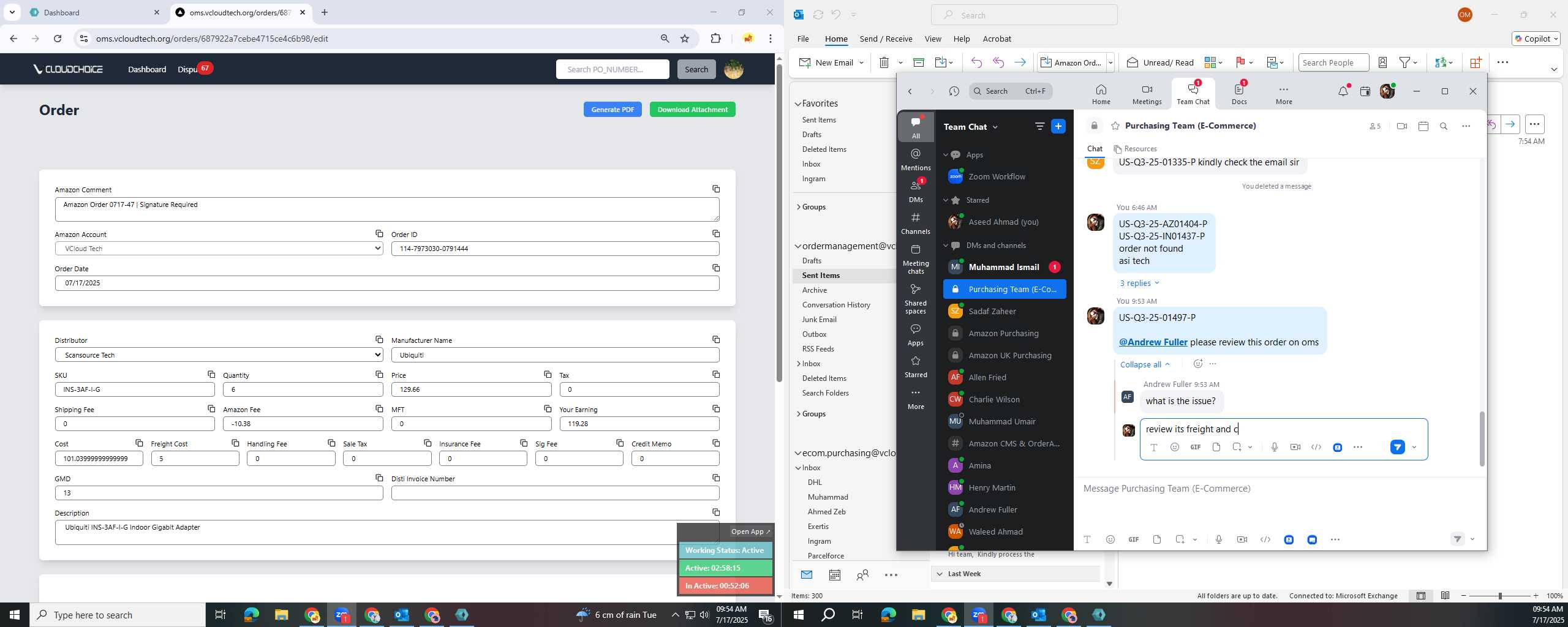Open Outlook people view icon
1568x627 pixels.
pyautogui.click(x=862, y=575)
